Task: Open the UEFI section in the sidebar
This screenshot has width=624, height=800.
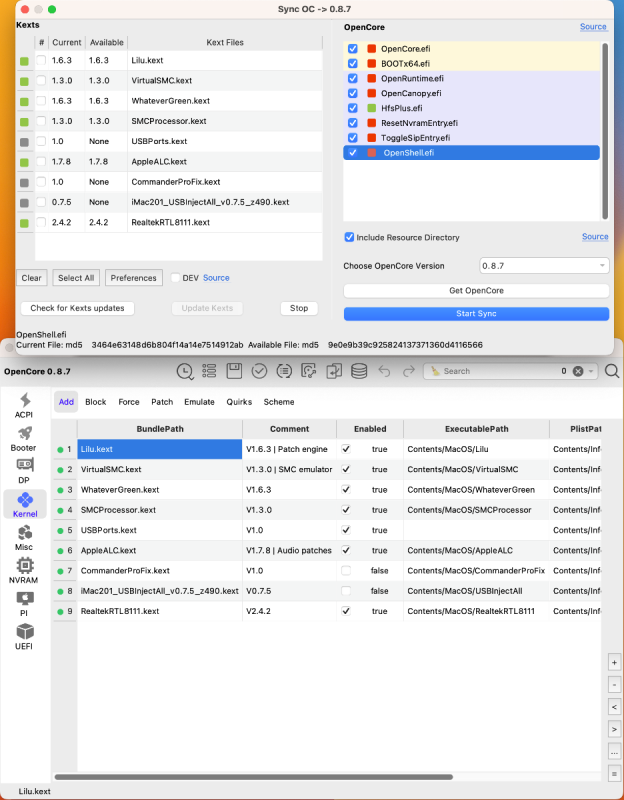Action: click(24, 637)
